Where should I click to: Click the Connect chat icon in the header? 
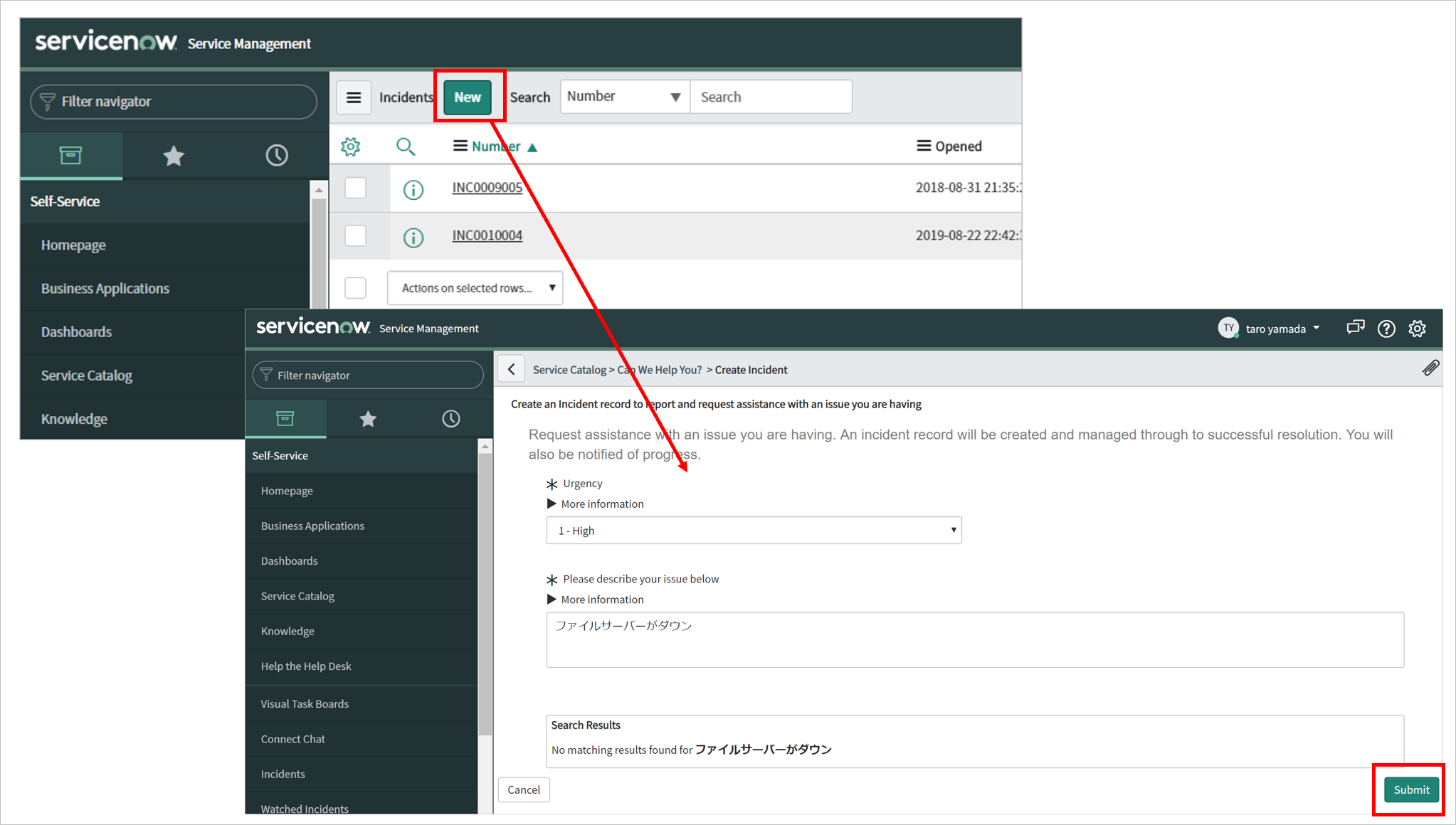[x=1355, y=328]
